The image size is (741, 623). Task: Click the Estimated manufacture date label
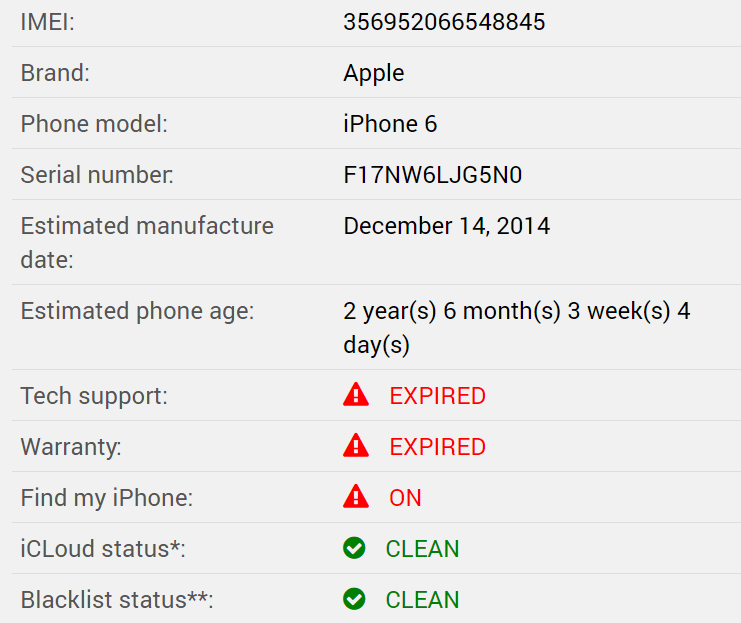point(147,242)
